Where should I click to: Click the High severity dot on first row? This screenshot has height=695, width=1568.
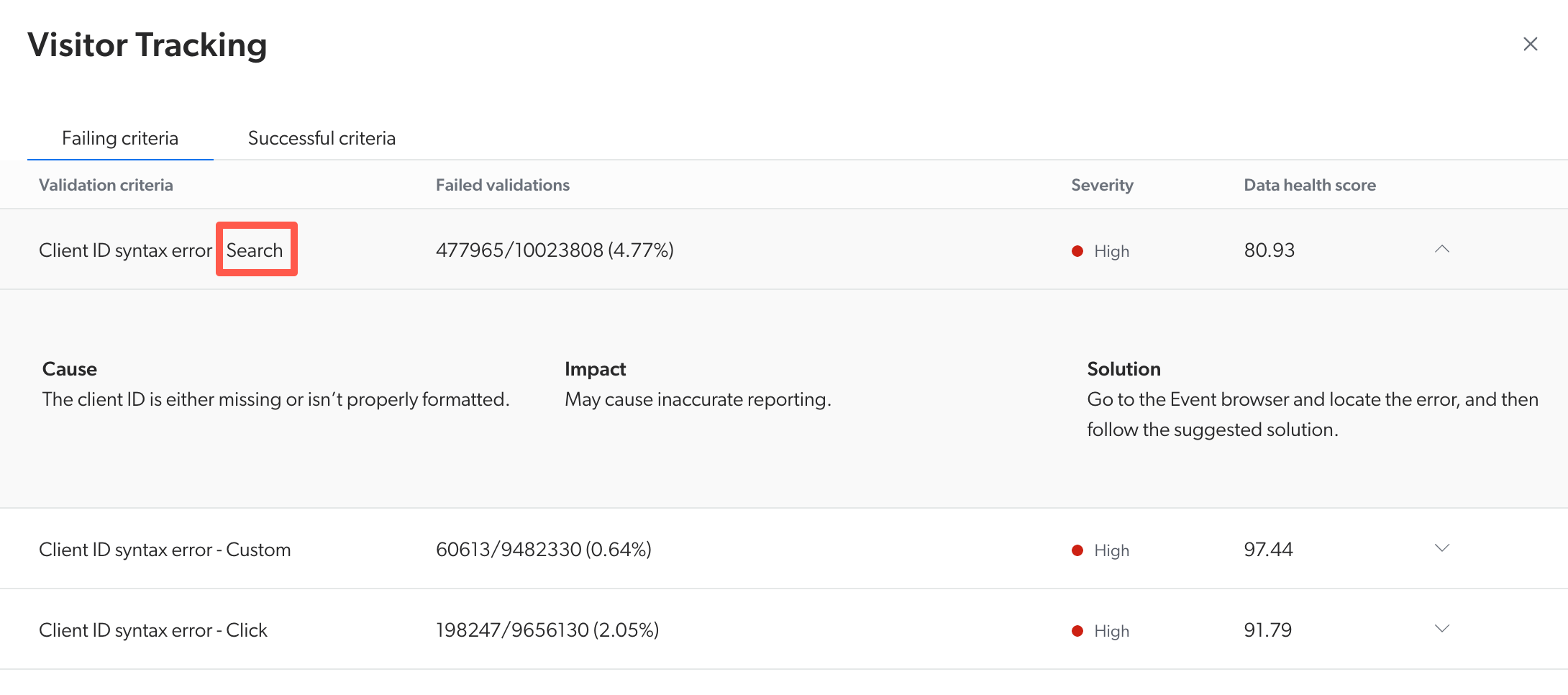[1077, 250]
